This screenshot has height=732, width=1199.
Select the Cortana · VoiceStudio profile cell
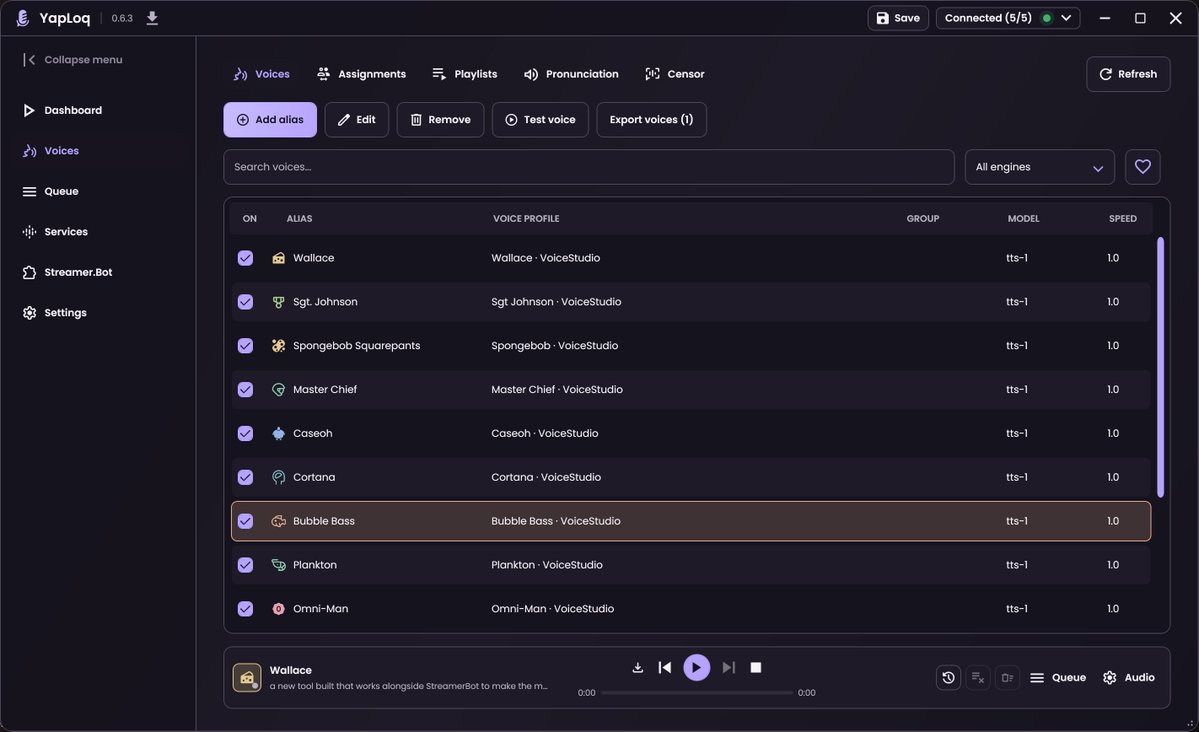[x=546, y=477]
